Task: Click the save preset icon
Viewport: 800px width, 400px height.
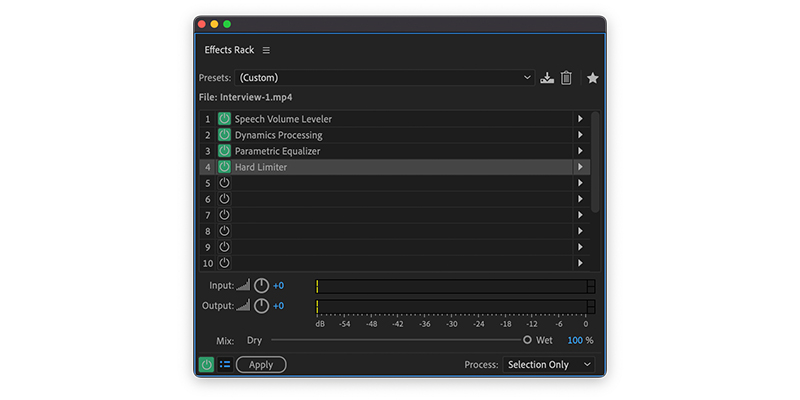Action: coord(547,78)
